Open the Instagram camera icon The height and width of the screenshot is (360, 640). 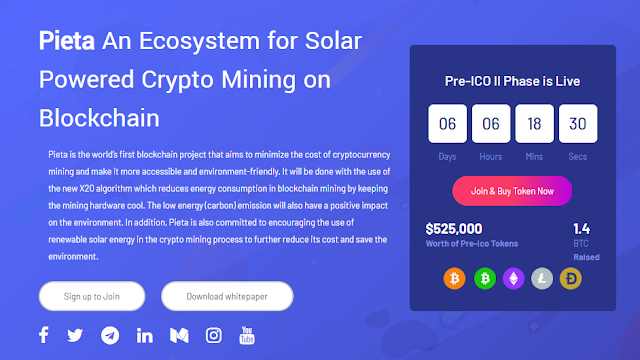click(213, 336)
